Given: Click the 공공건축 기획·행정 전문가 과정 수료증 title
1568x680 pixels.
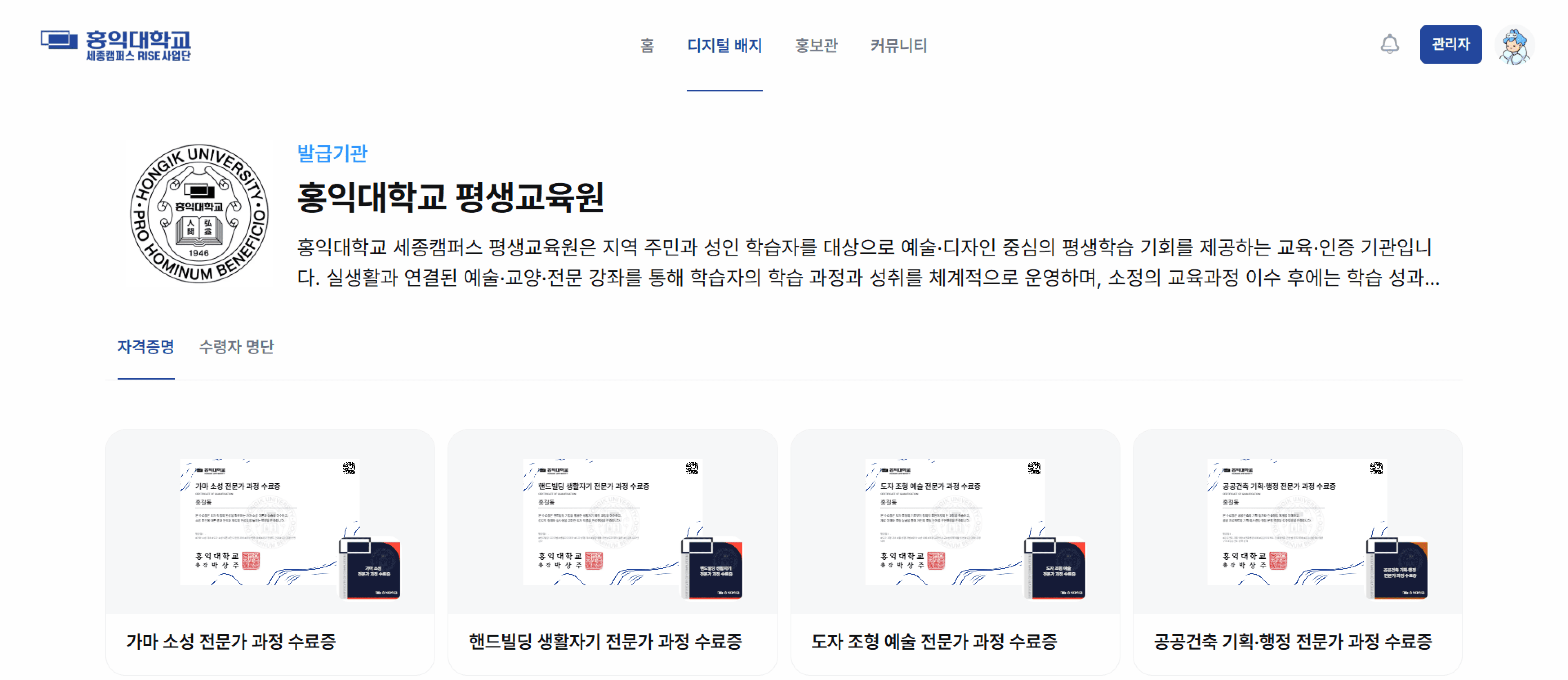Looking at the screenshot, I should [x=1293, y=642].
